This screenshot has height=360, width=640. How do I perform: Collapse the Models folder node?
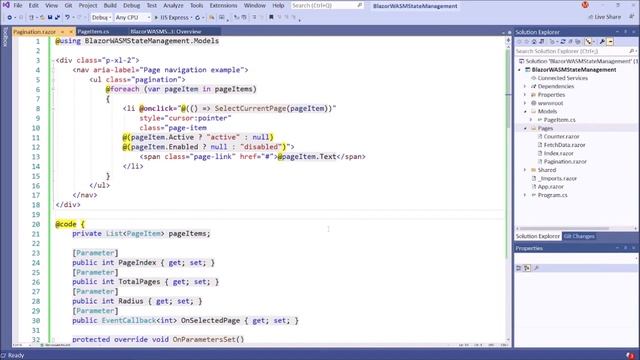(x=525, y=111)
